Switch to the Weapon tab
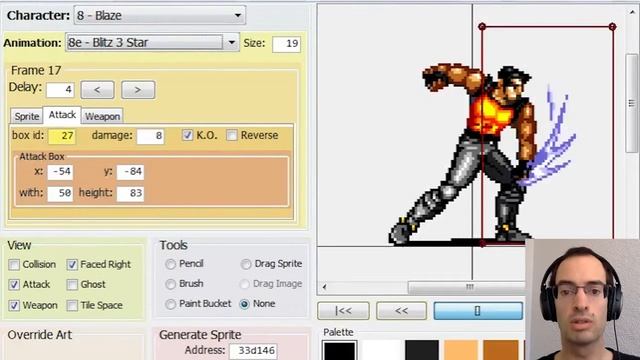 (x=102, y=116)
